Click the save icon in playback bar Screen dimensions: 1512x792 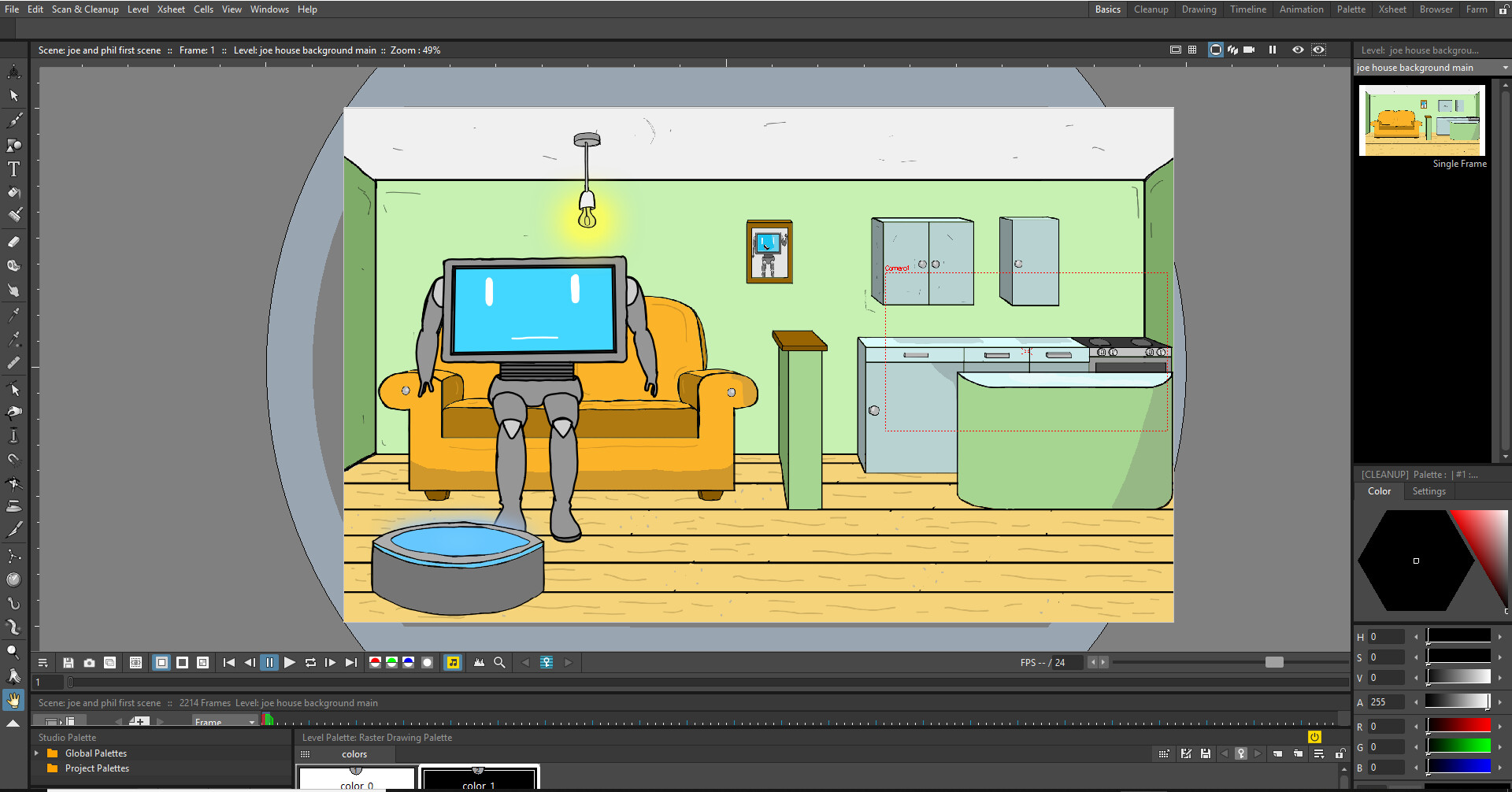pyautogui.click(x=69, y=663)
